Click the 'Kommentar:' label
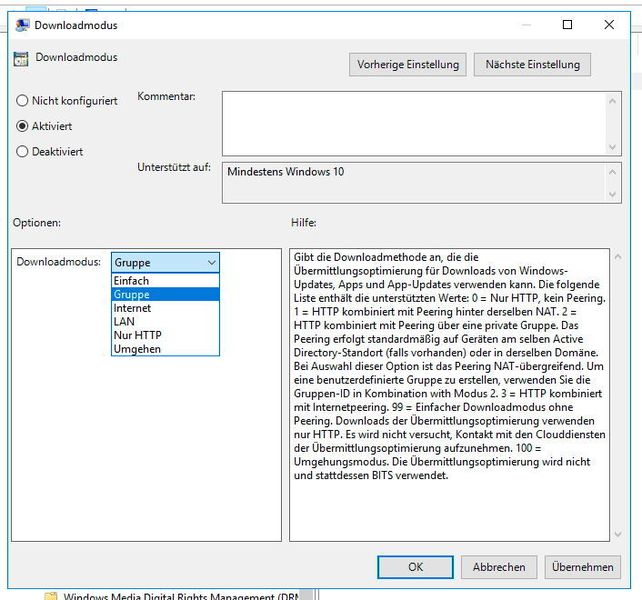The height and width of the screenshot is (600, 642). coord(166,96)
